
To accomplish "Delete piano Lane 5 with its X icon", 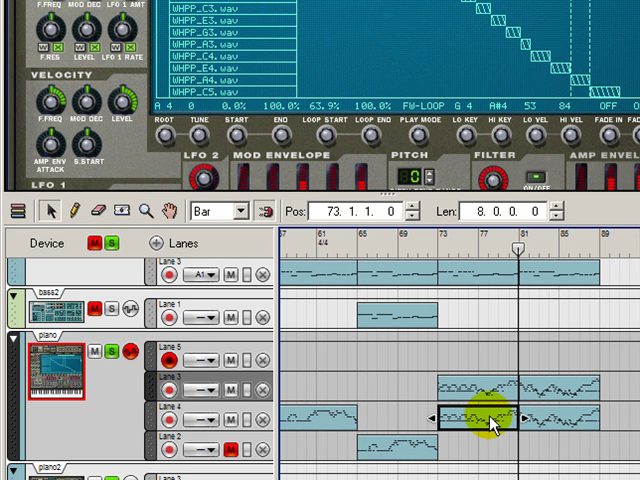I will [x=263, y=360].
